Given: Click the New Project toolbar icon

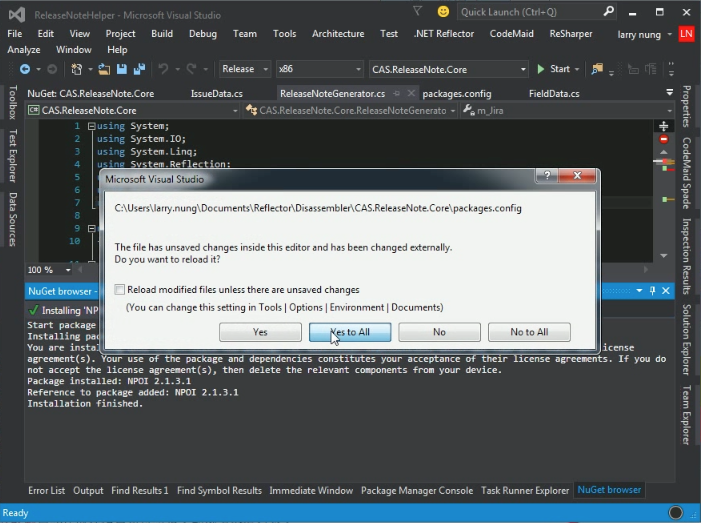Looking at the screenshot, I should [77, 69].
